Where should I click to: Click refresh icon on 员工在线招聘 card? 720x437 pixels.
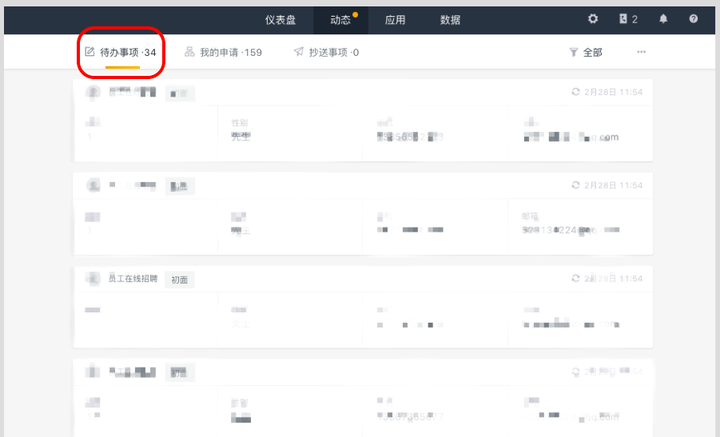coord(575,278)
